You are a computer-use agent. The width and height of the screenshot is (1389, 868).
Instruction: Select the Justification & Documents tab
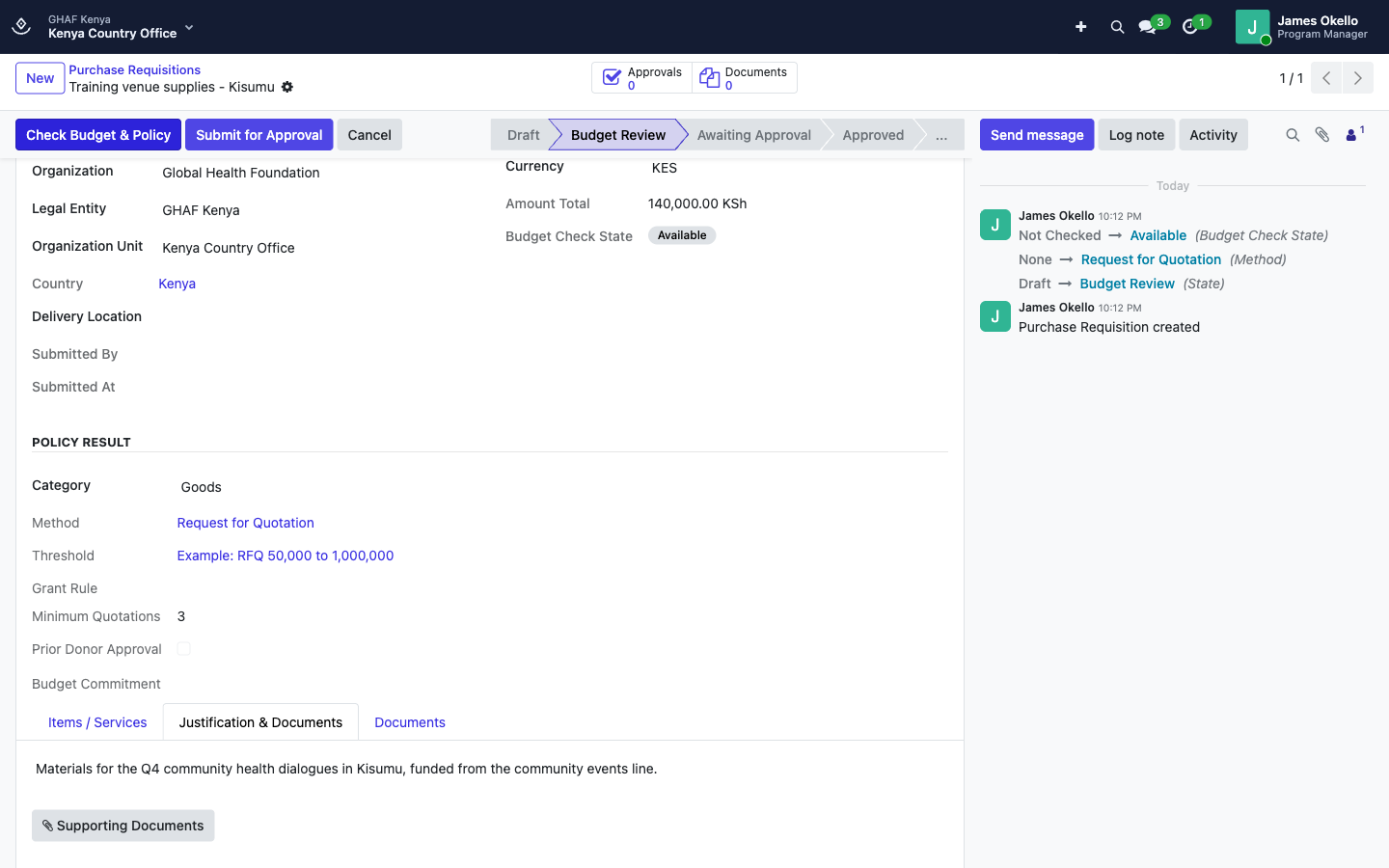tap(260, 722)
